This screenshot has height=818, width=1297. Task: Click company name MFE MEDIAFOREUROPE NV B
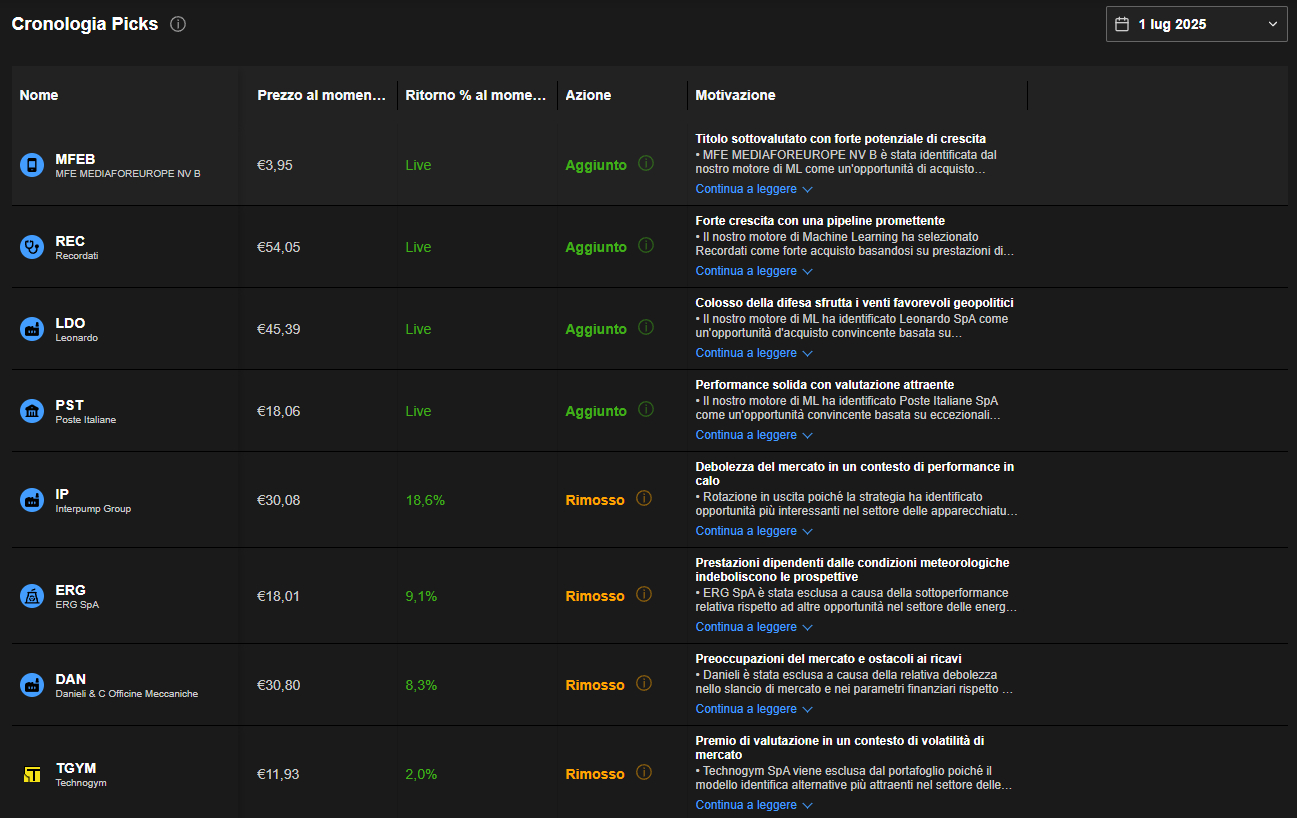point(128,174)
